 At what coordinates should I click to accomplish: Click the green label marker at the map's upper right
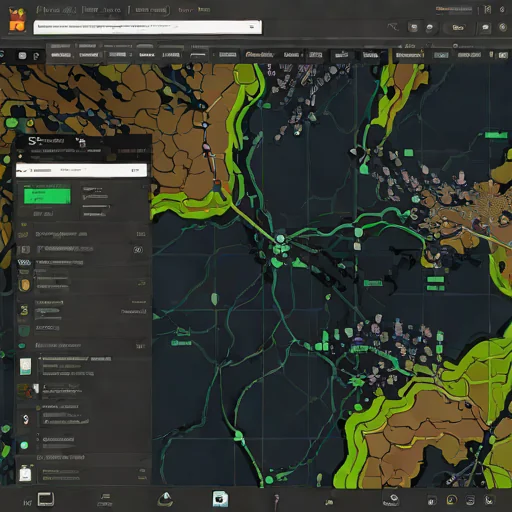(496, 135)
